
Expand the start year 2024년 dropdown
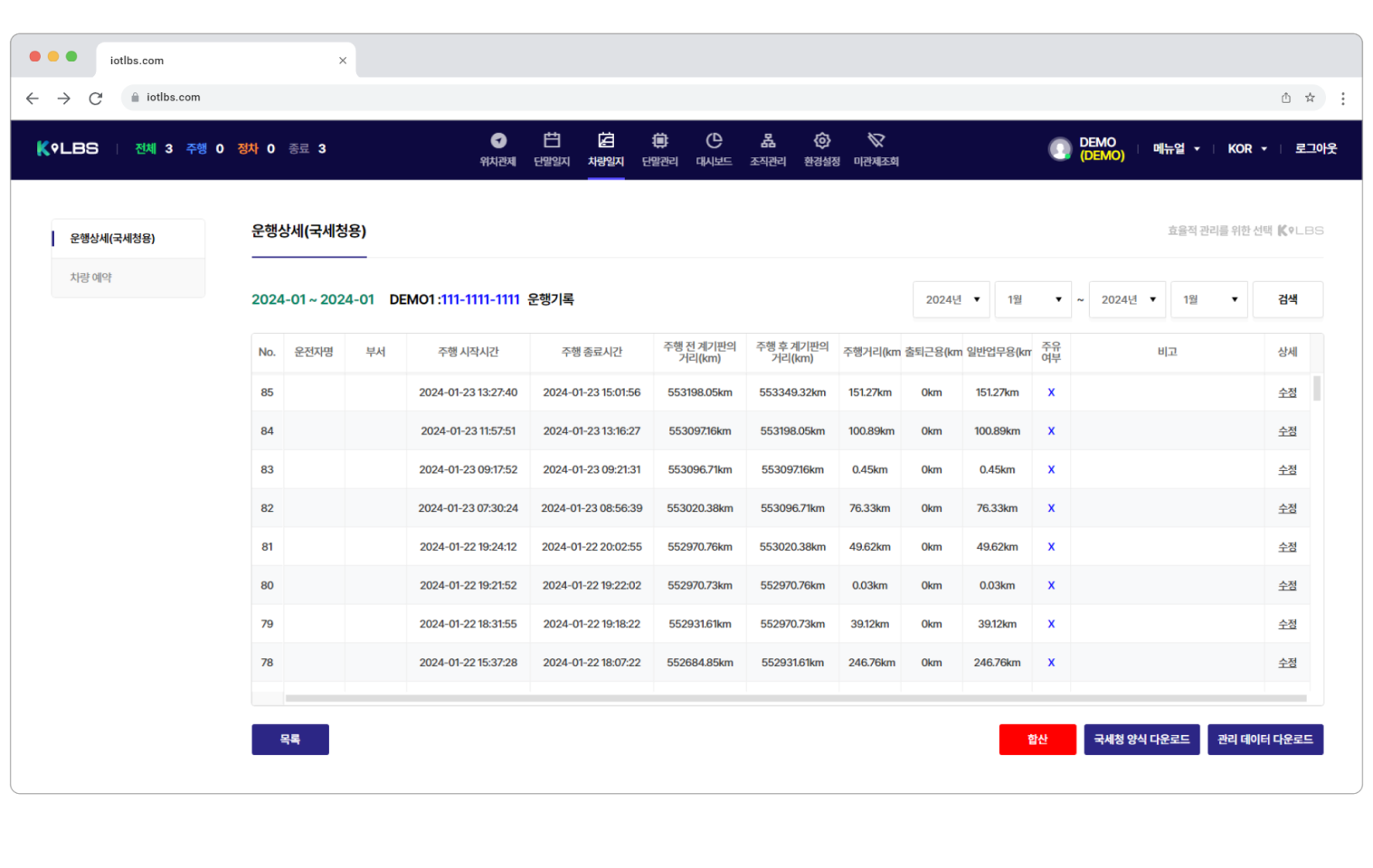[952, 299]
